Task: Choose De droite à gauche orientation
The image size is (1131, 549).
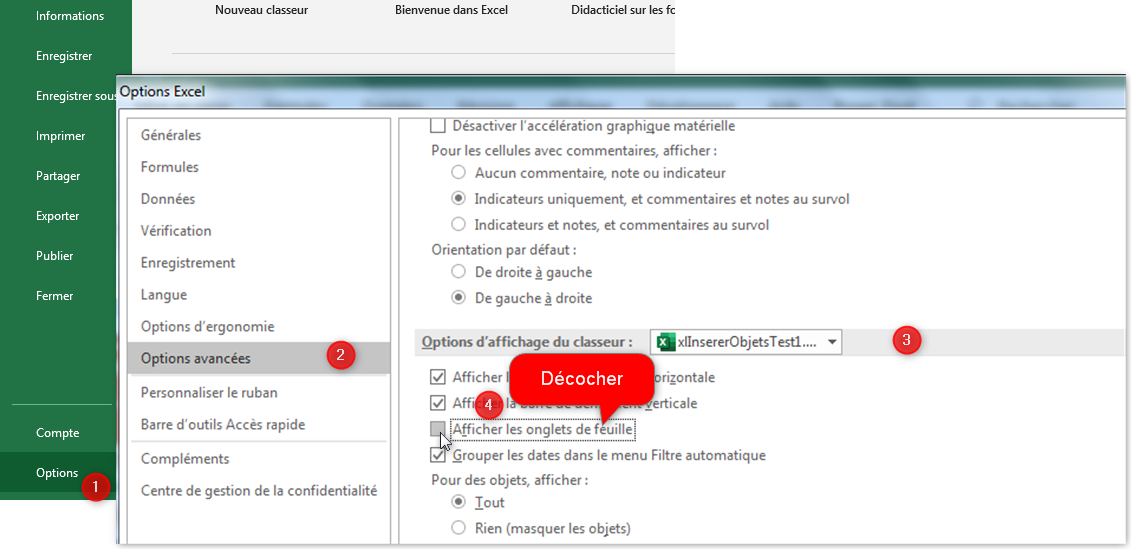Action: pyautogui.click(x=458, y=272)
